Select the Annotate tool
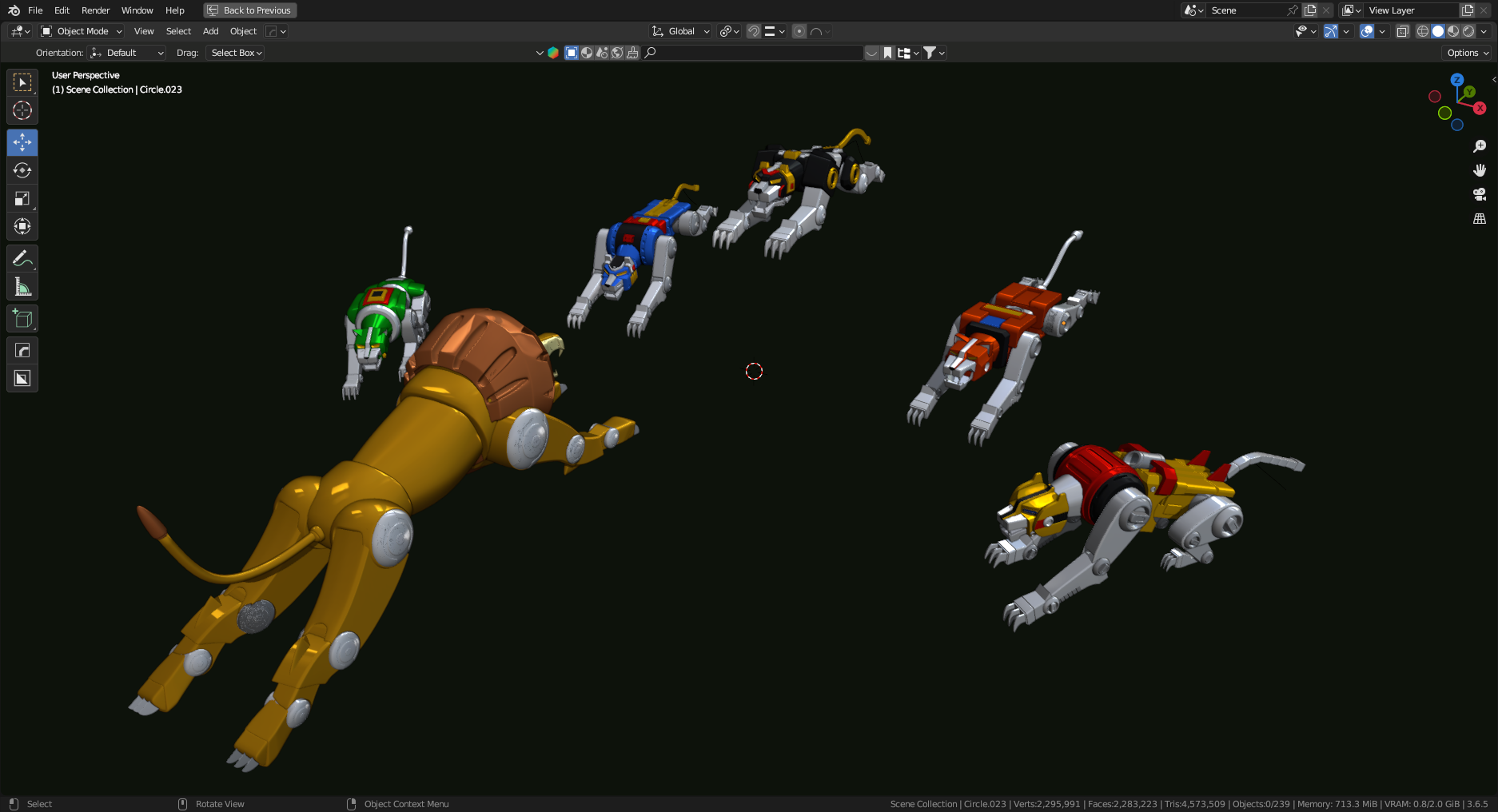Screen dimensions: 1498x812 22,258
